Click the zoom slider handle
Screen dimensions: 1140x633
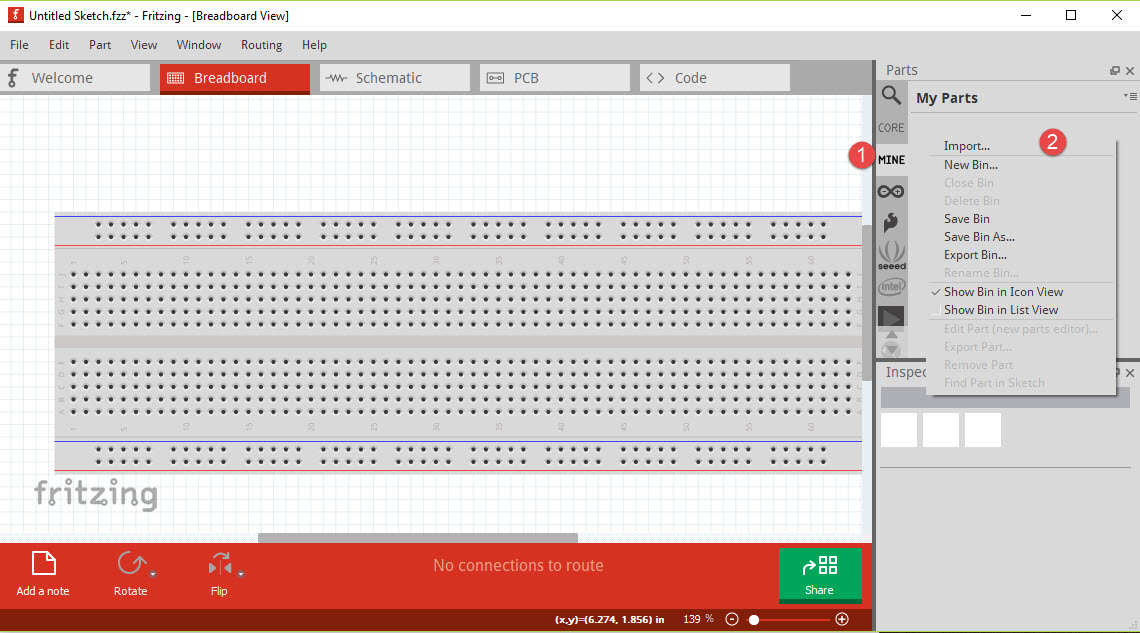(x=754, y=620)
